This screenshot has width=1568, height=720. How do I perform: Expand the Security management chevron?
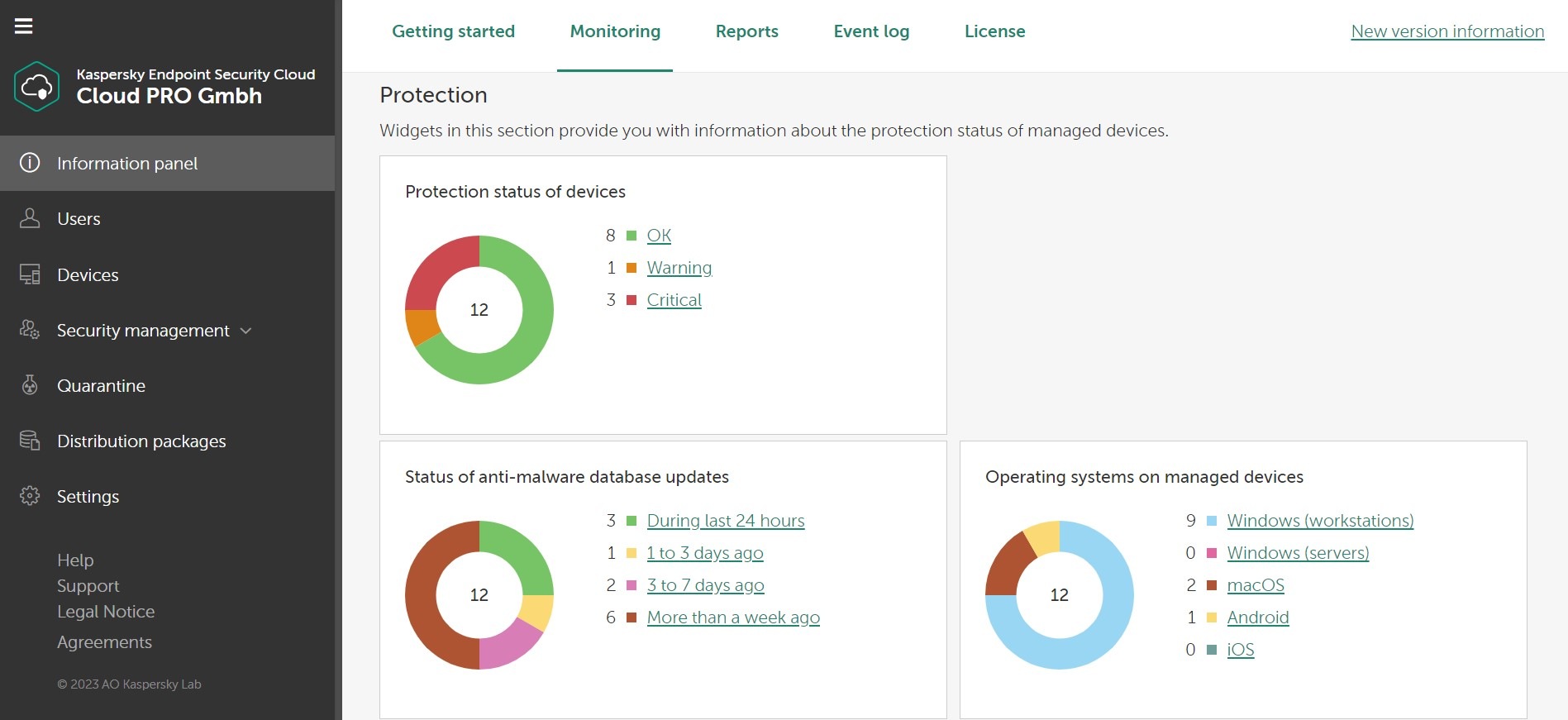pos(245,331)
